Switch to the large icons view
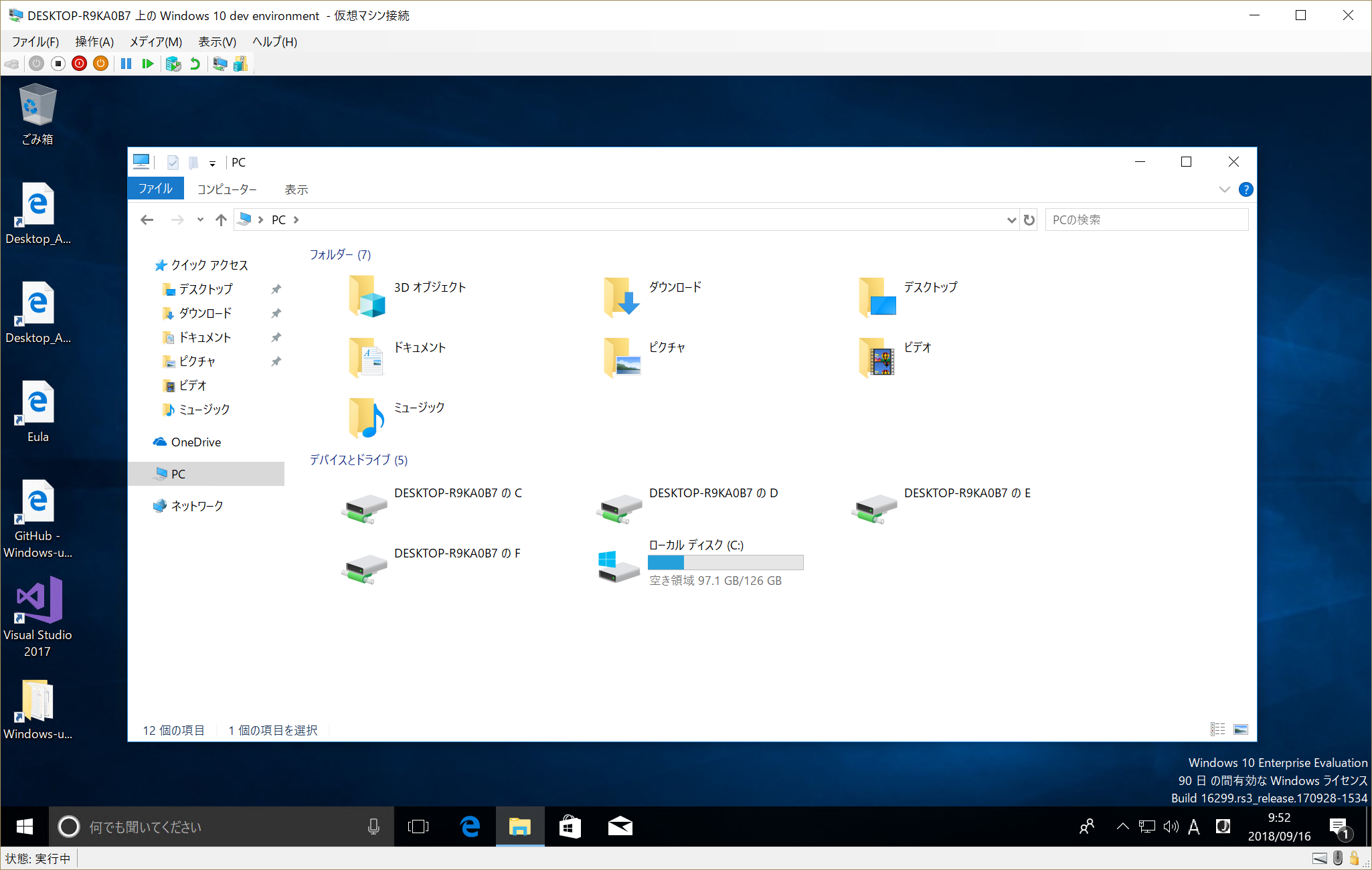 (1240, 729)
